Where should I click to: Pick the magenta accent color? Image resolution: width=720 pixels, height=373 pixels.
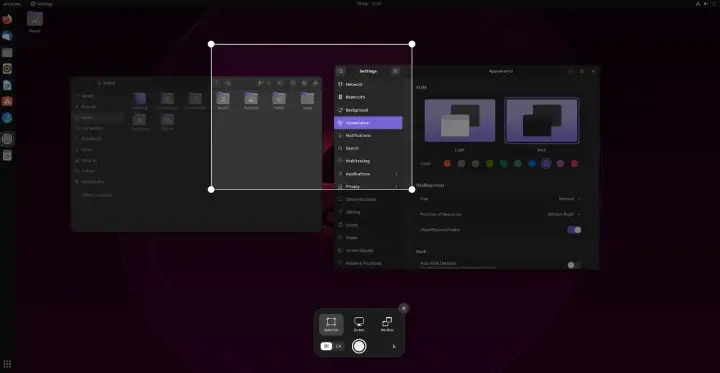(x=560, y=164)
